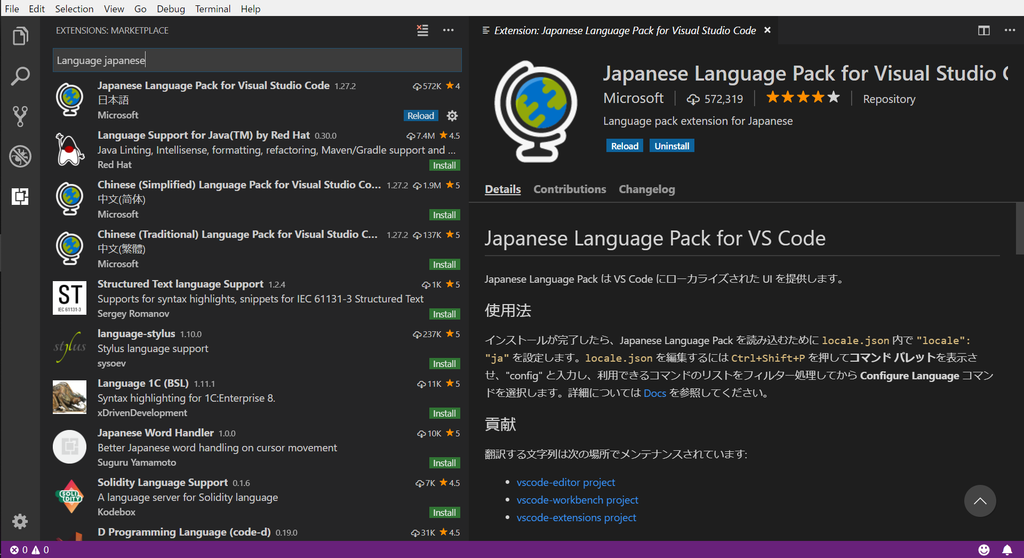
Task: Click the large globe logo in extension details
Action: pos(536,111)
